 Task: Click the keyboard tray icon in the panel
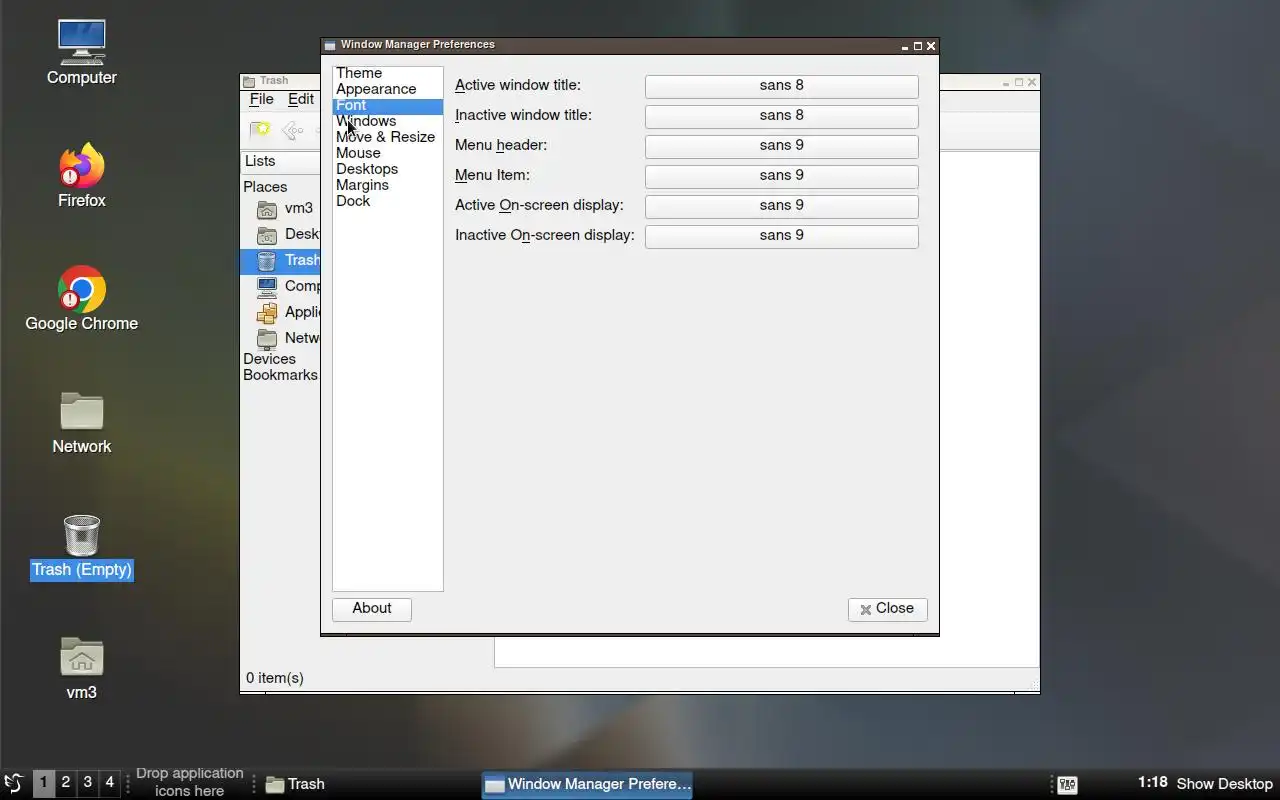(1067, 785)
